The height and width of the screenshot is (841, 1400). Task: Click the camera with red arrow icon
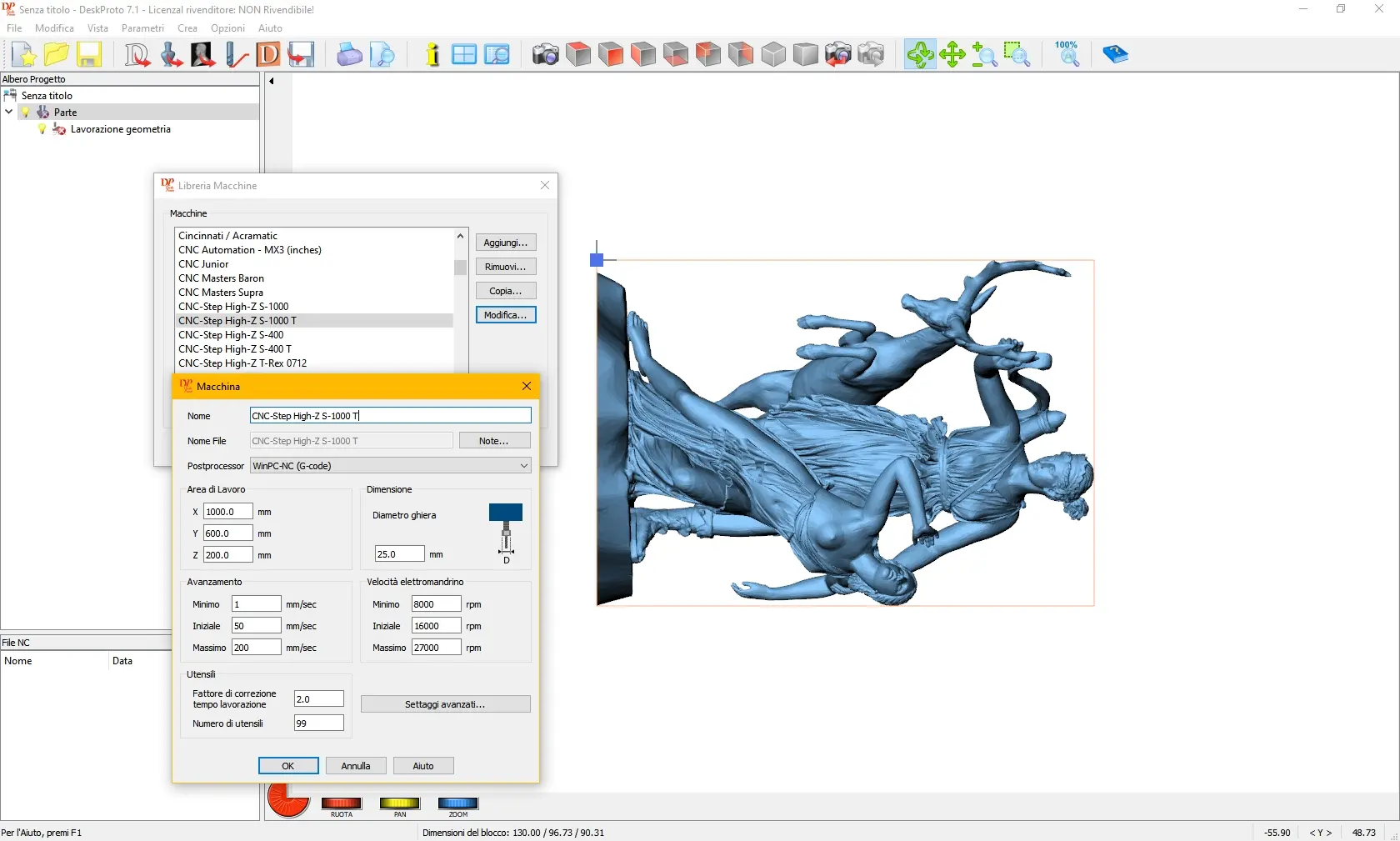pos(838,54)
